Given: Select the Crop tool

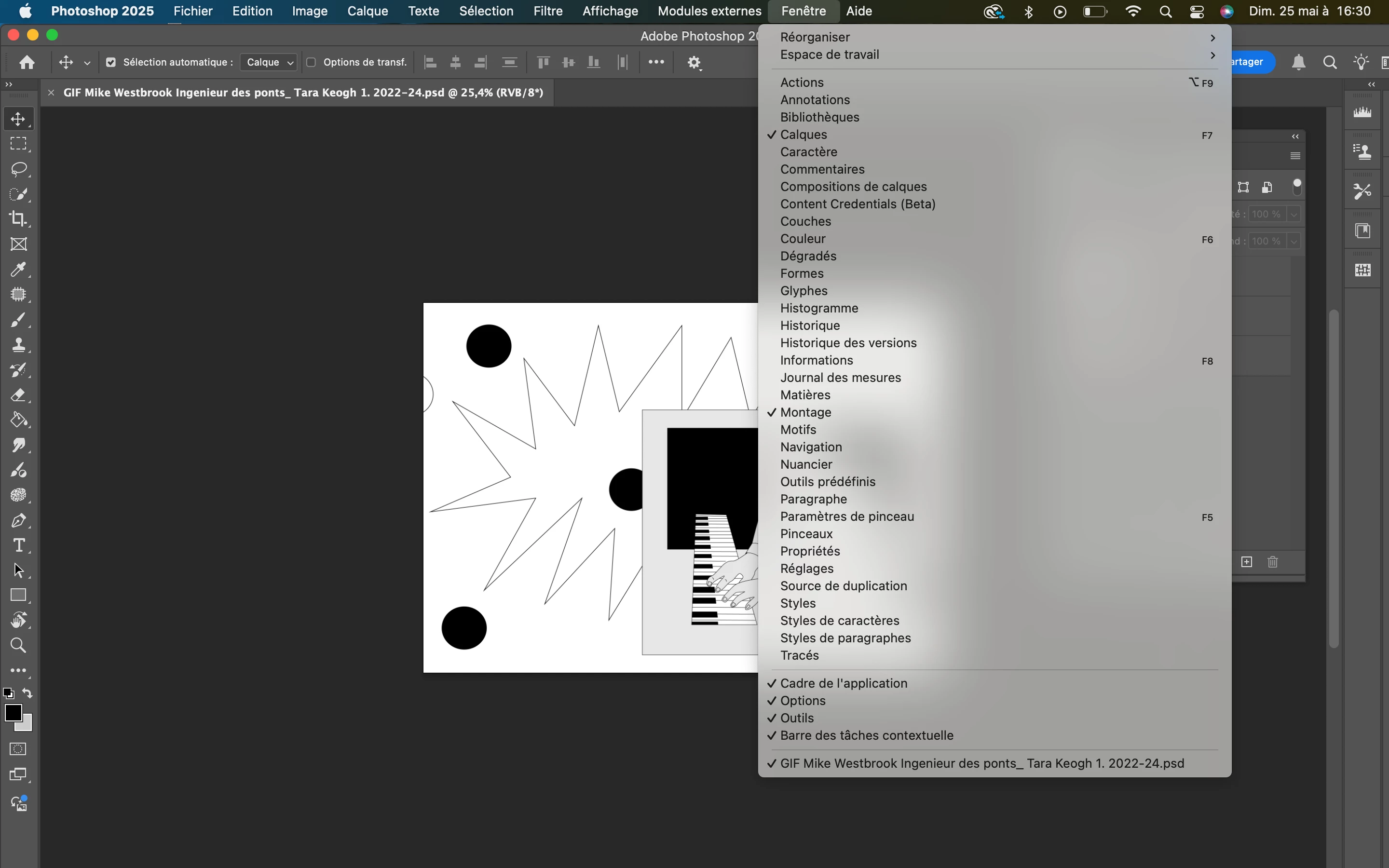Looking at the screenshot, I should [18, 219].
